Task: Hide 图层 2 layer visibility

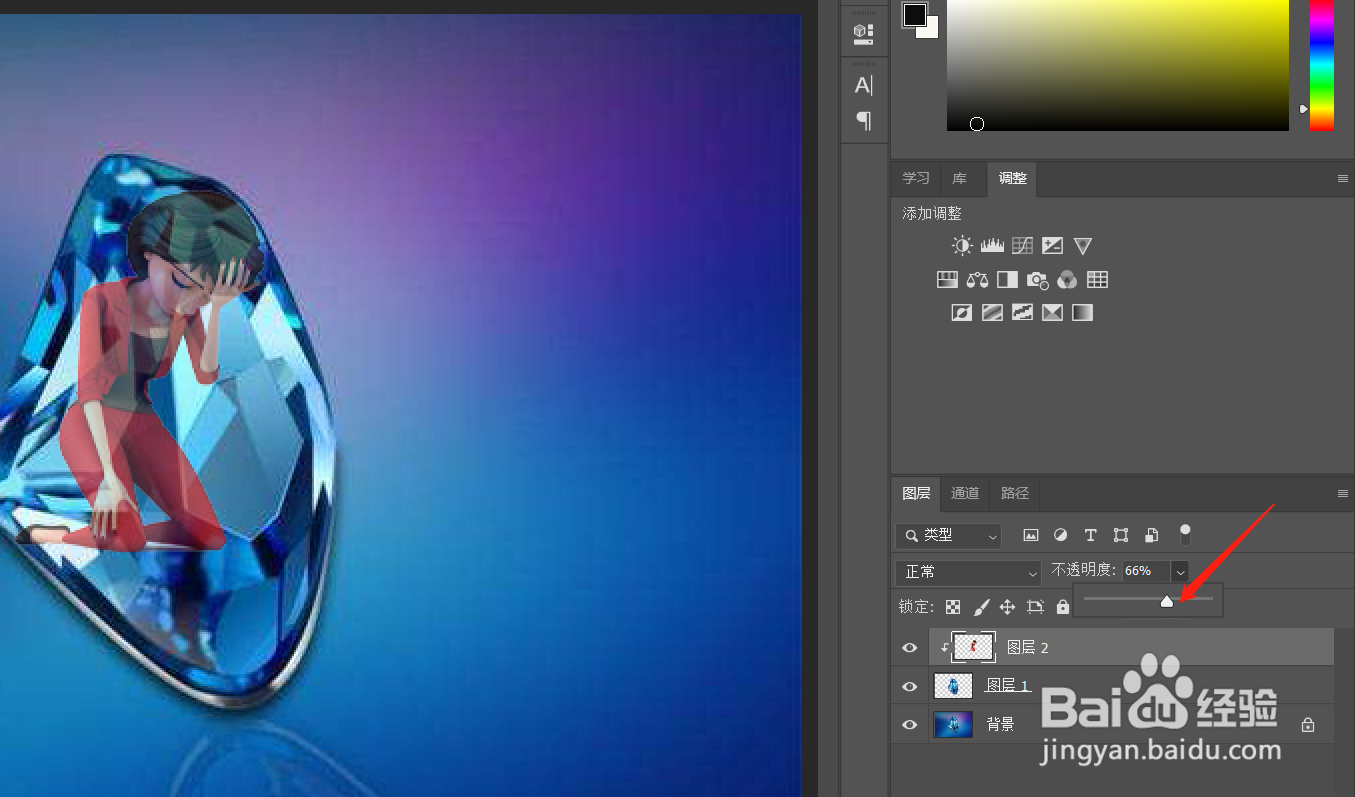Action: click(909, 648)
